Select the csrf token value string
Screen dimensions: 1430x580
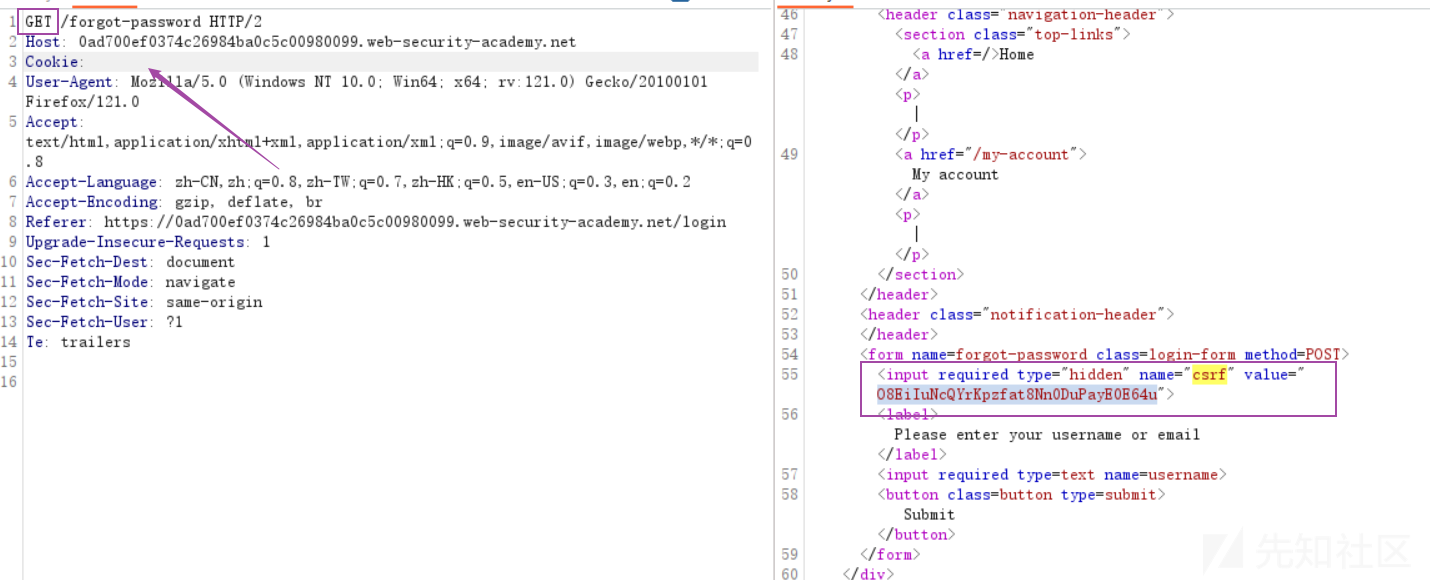click(x=1017, y=394)
